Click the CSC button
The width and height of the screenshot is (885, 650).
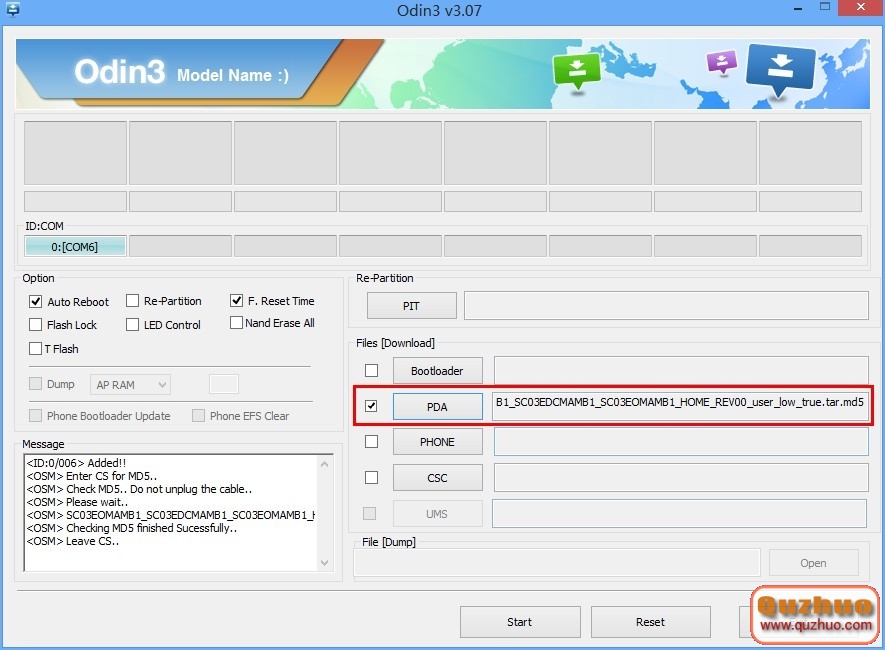437,478
